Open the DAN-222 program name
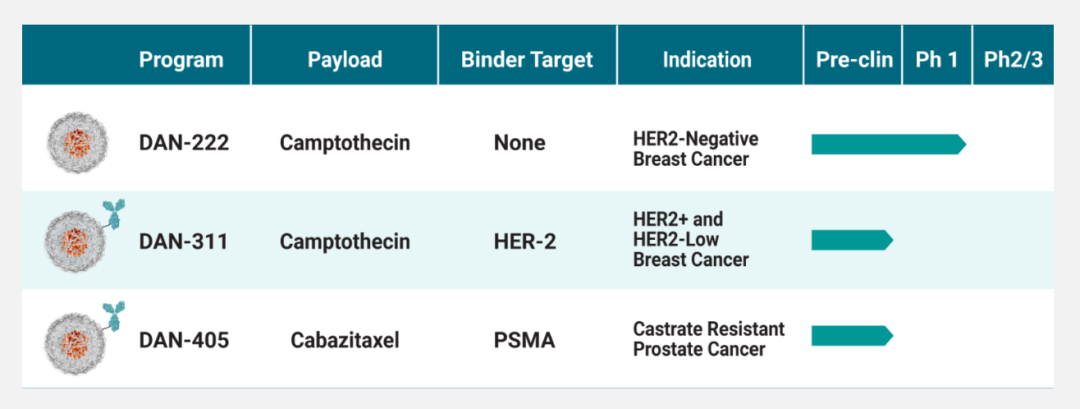 184,143
